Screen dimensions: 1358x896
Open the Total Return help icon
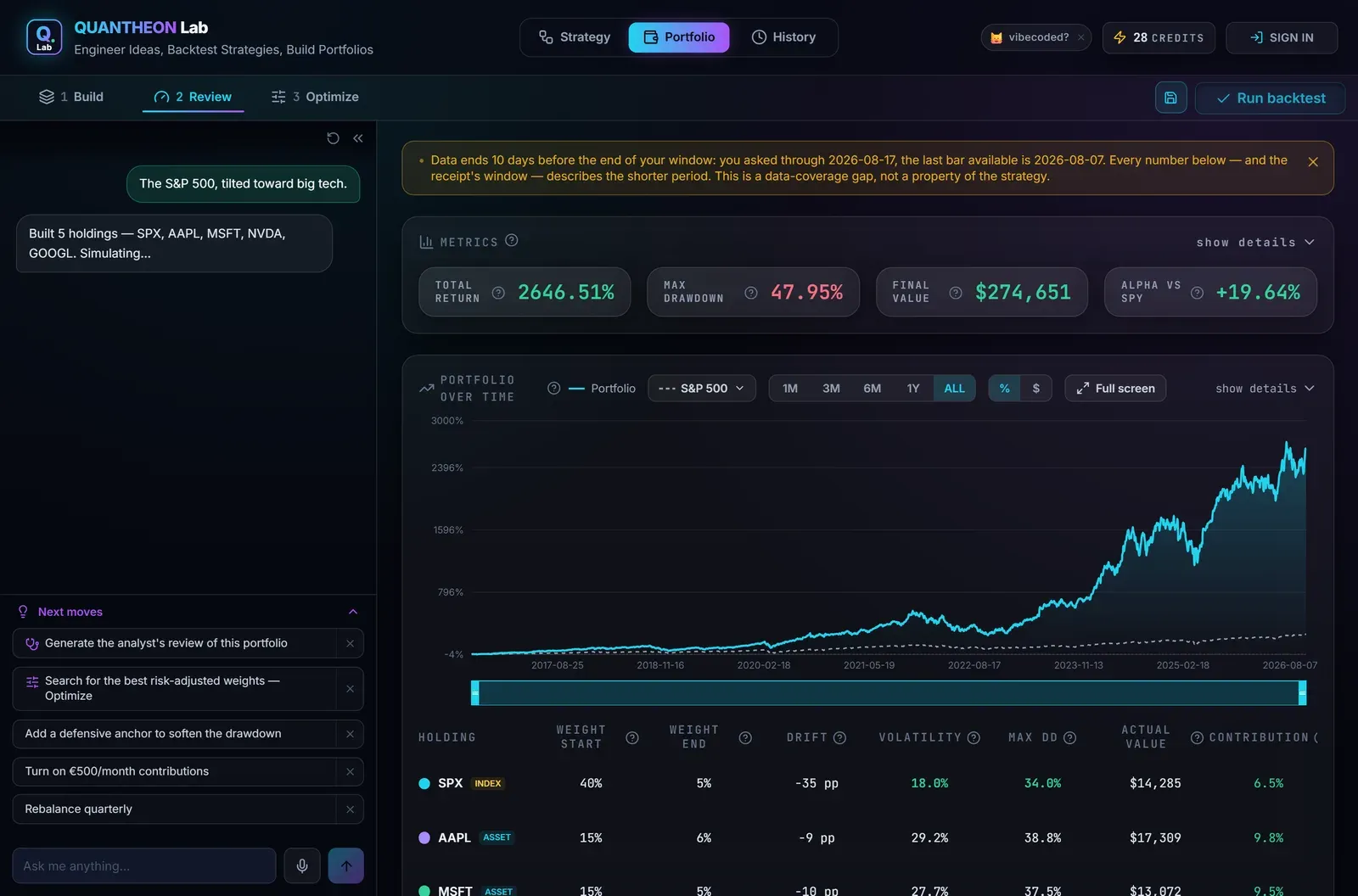498,293
